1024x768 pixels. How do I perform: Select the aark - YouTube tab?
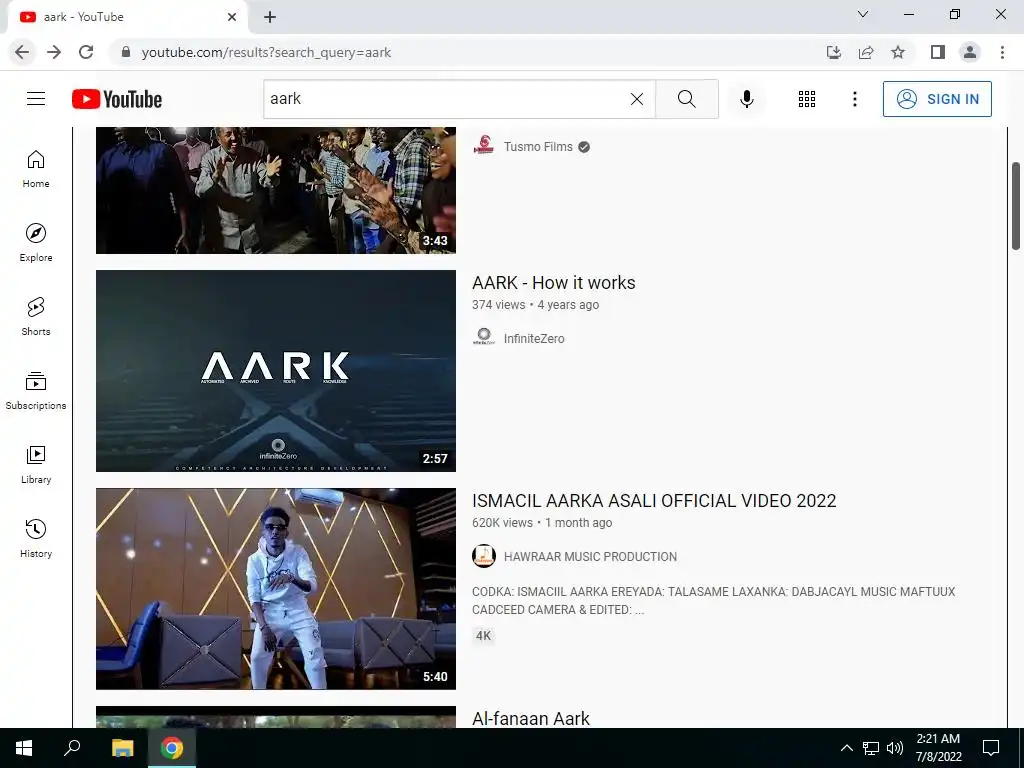click(127, 18)
